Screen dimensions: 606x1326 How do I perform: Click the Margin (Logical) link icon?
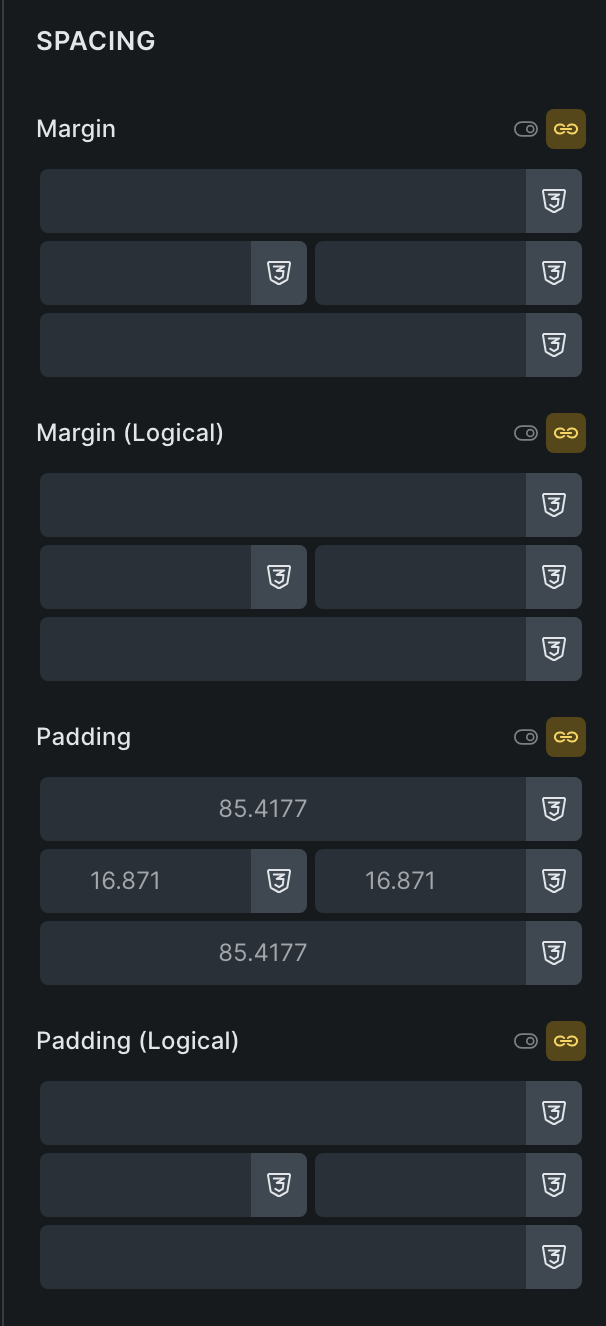tap(566, 433)
